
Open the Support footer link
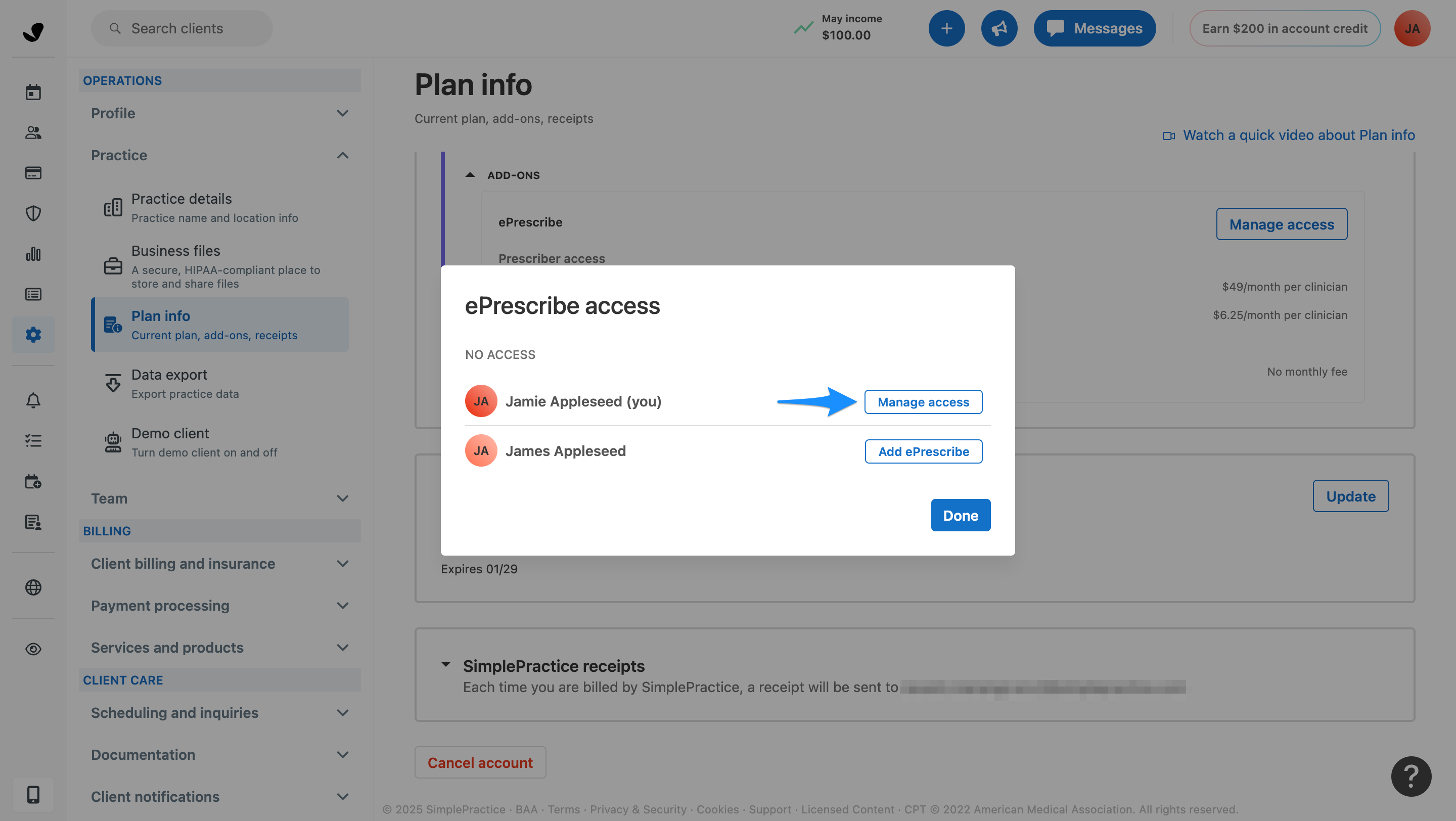[770, 809]
